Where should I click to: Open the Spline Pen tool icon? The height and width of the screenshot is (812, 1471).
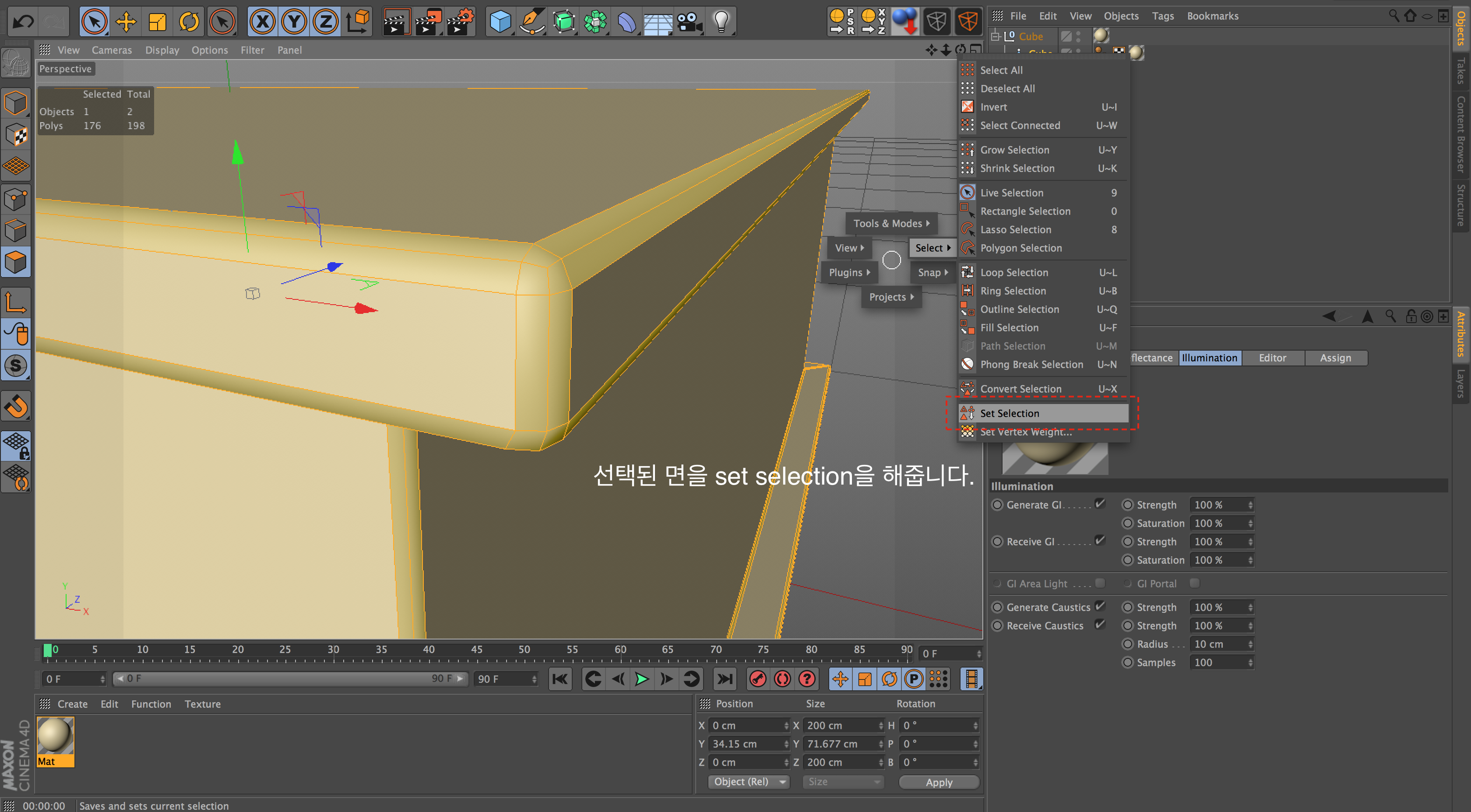point(532,22)
